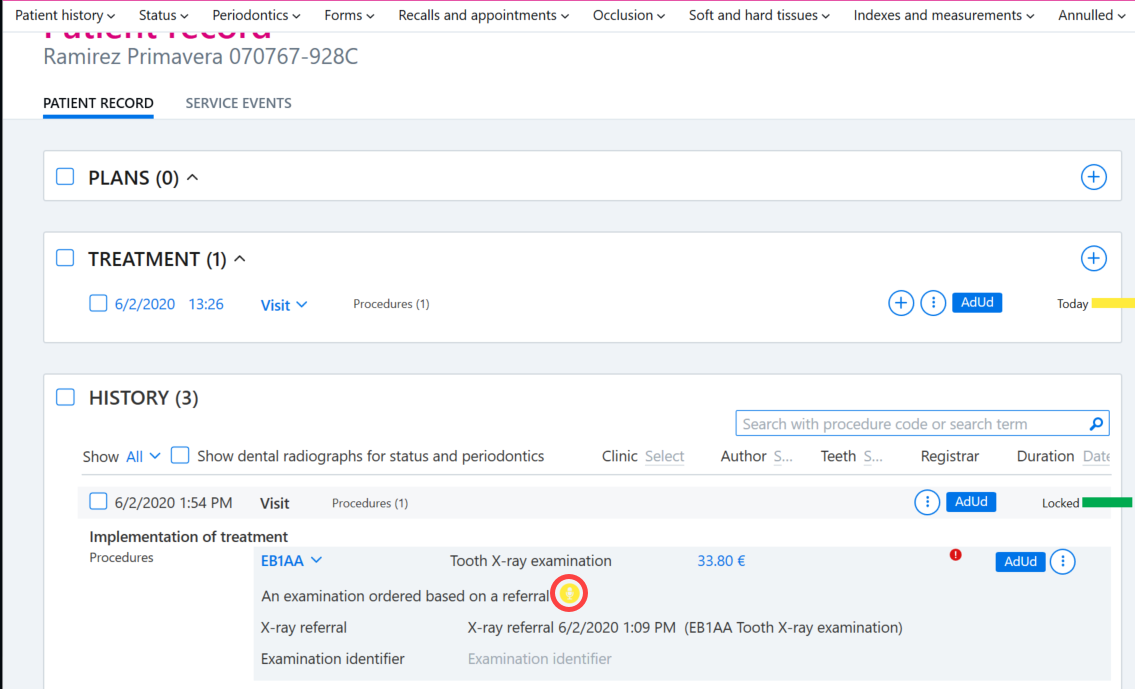Add a new plan with plus icon
The height and width of the screenshot is (689, 1135).
(x=1093, y=177)
